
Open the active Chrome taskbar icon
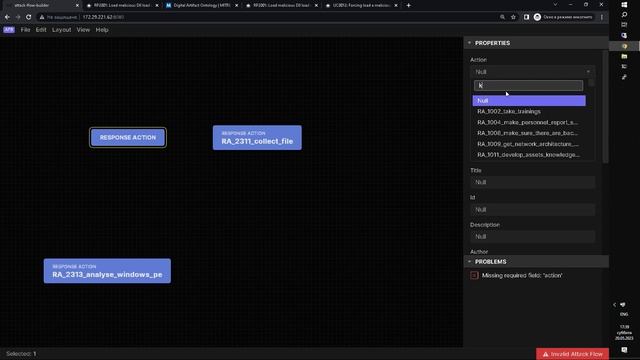[x=624, y=46]
